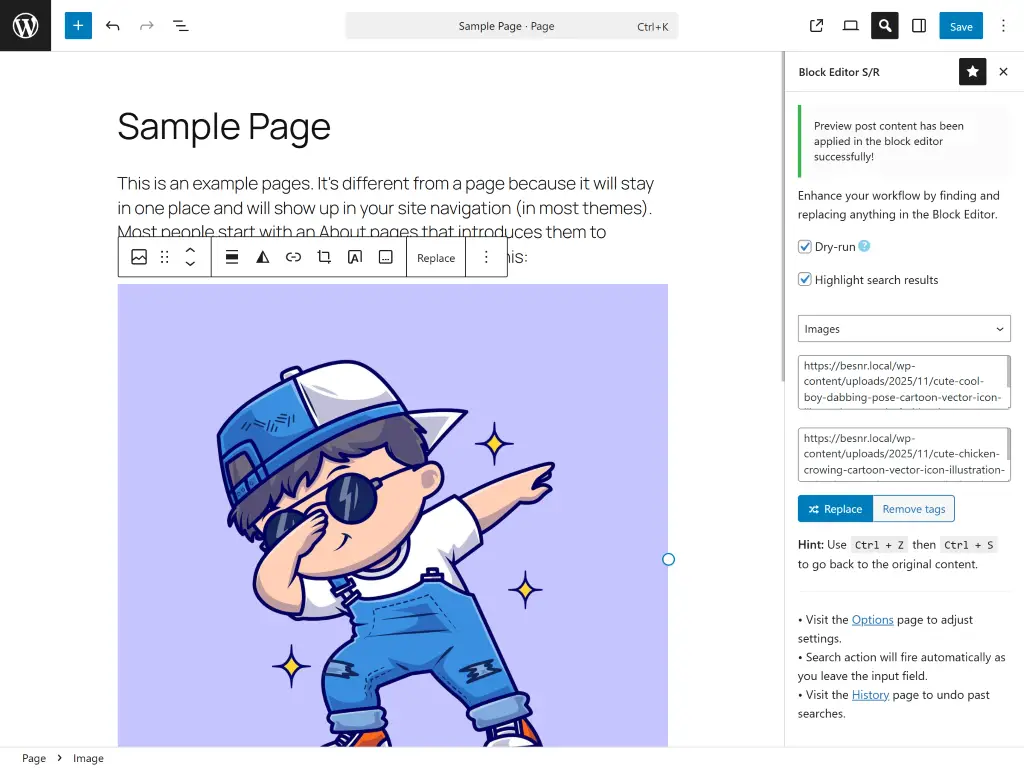
Task: Open the History page link
Action: coord(870,694)
